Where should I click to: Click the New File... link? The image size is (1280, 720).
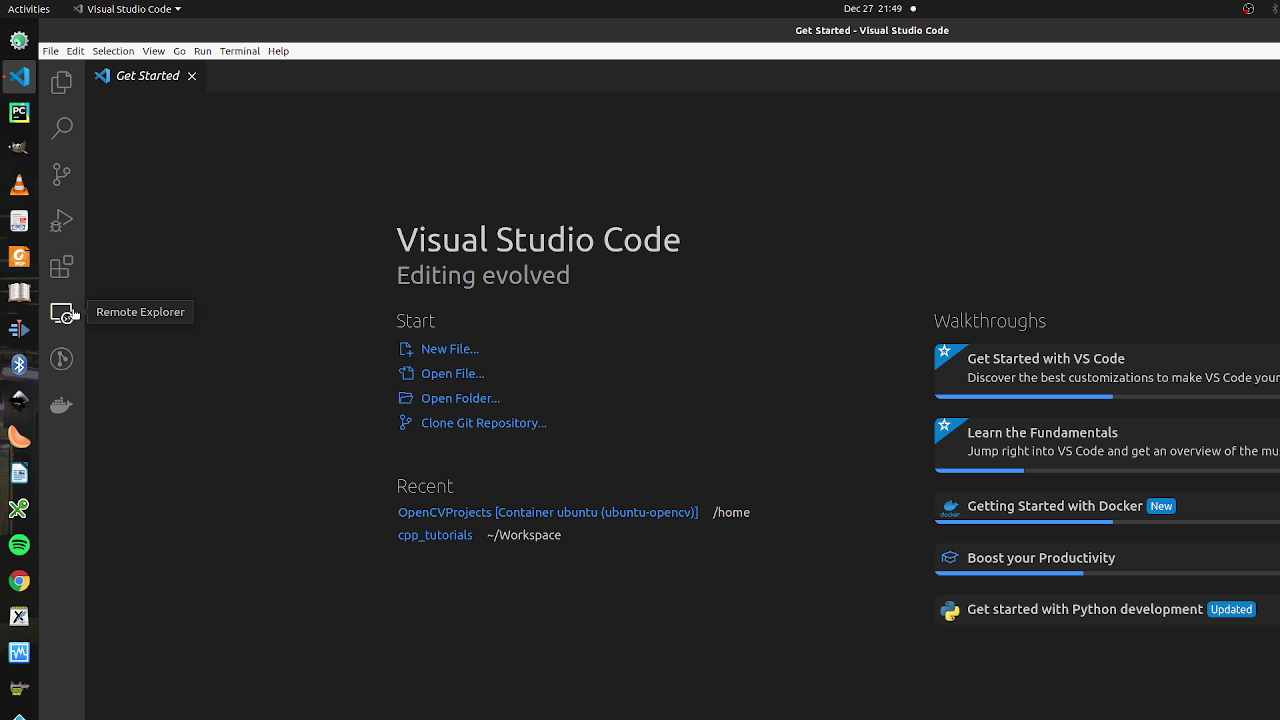click(449, 349)
